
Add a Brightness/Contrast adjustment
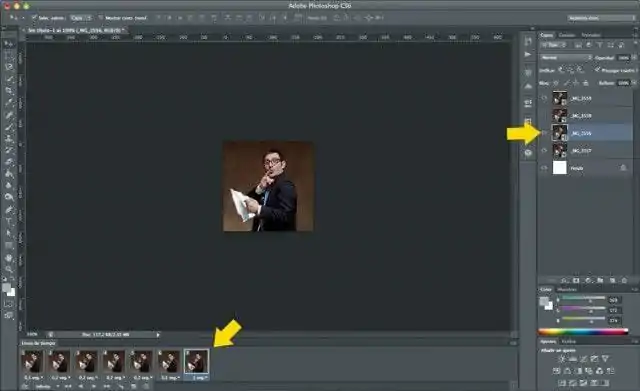tap(562, 359)
